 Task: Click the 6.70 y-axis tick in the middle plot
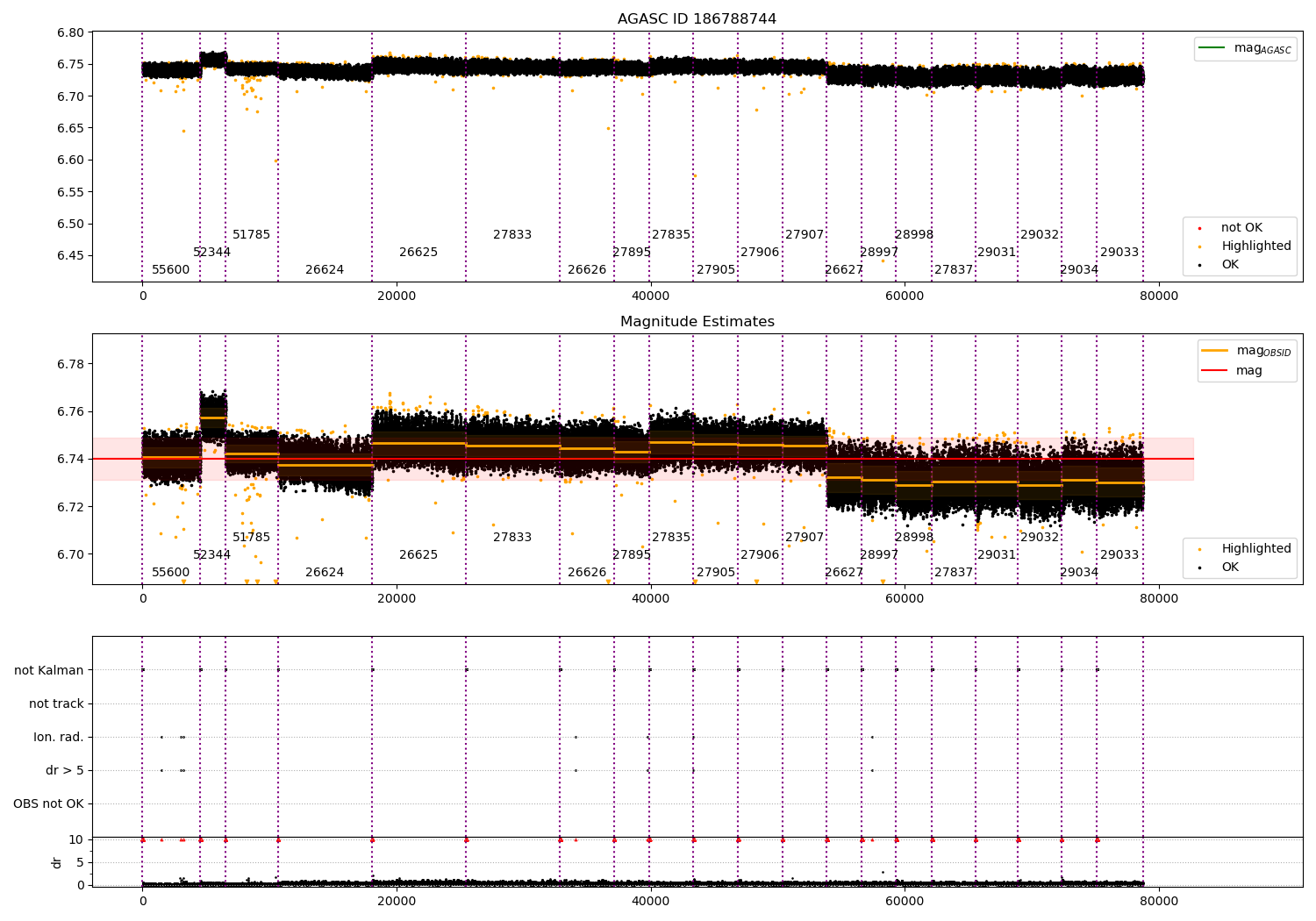point(71,555)
